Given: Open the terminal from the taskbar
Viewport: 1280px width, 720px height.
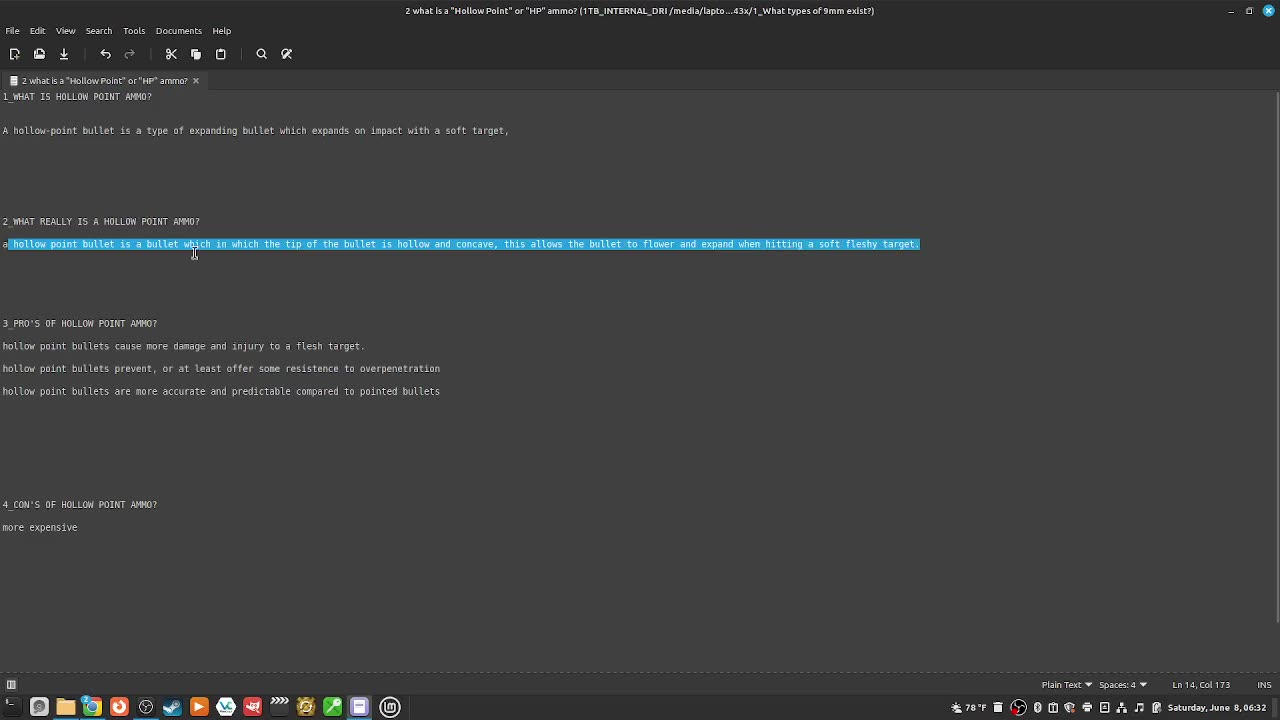Looking at the screenshot, I should coord(12,707).
